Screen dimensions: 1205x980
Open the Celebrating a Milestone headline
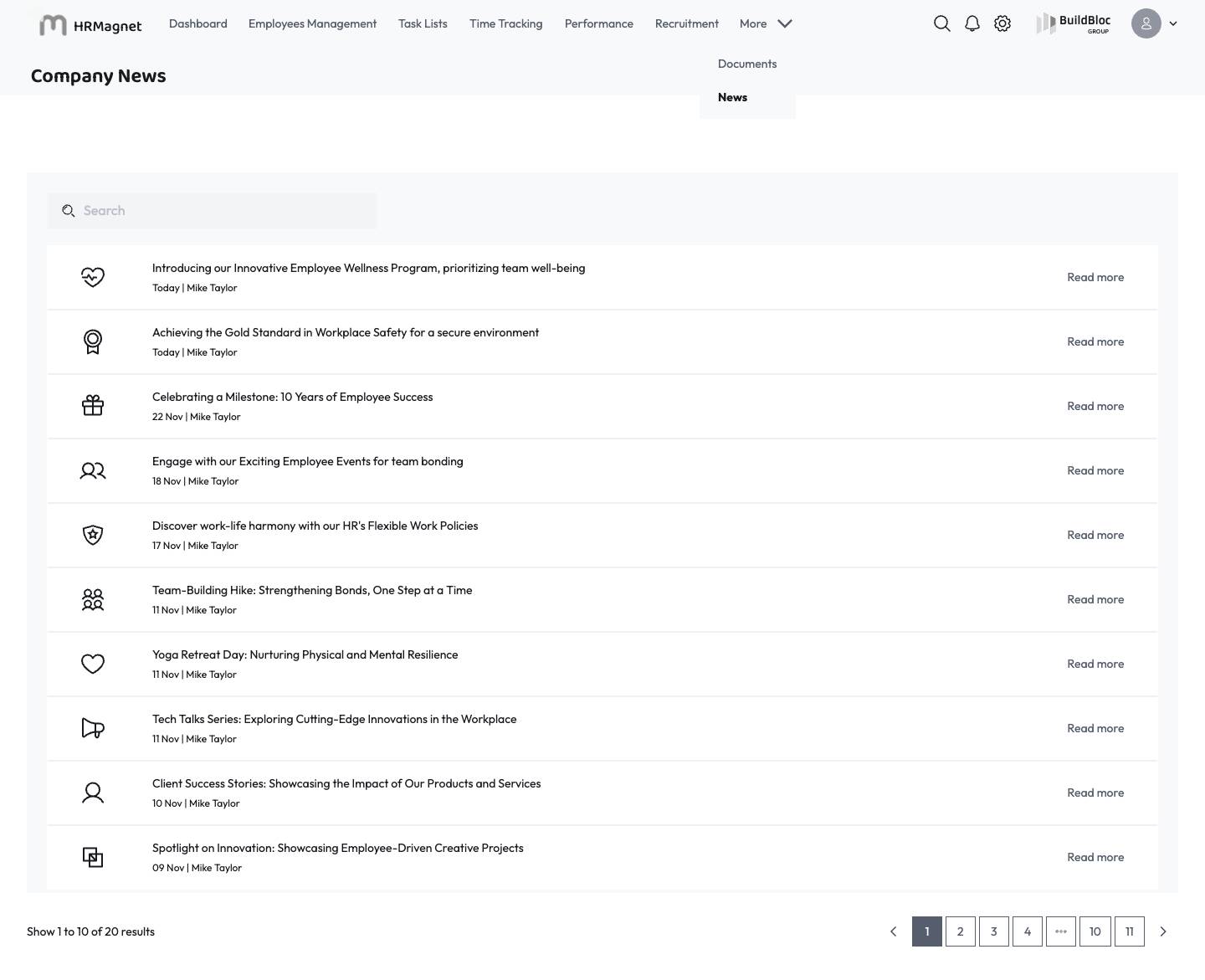point(293,397)
